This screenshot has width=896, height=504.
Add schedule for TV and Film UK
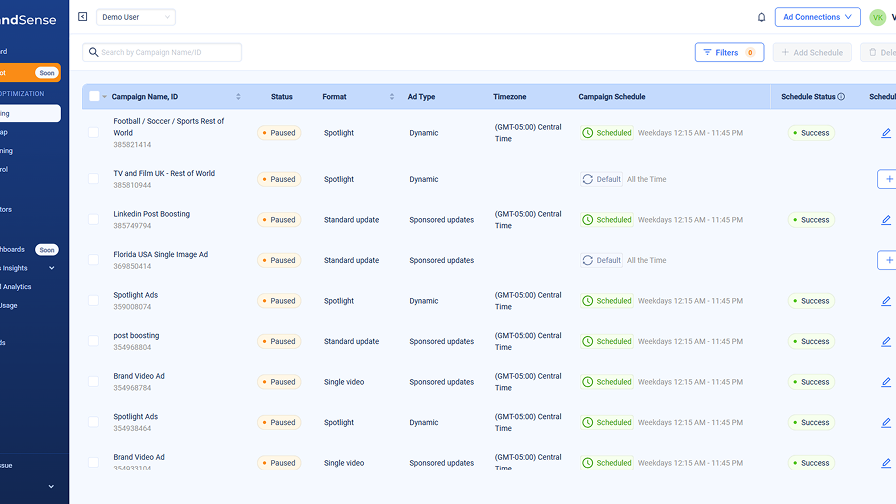pos(889,179)
